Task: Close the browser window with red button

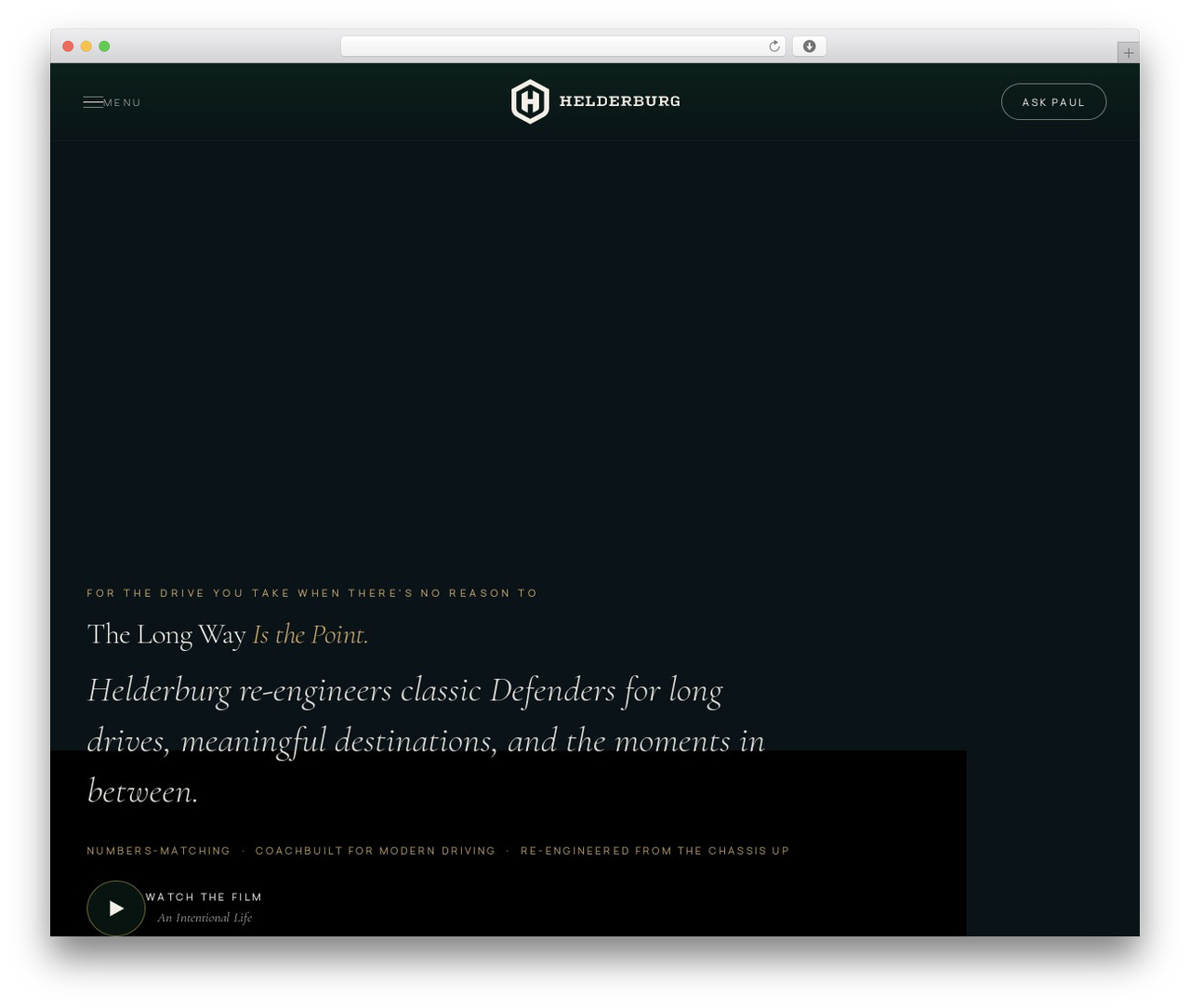Action: (x=68, y=46)
